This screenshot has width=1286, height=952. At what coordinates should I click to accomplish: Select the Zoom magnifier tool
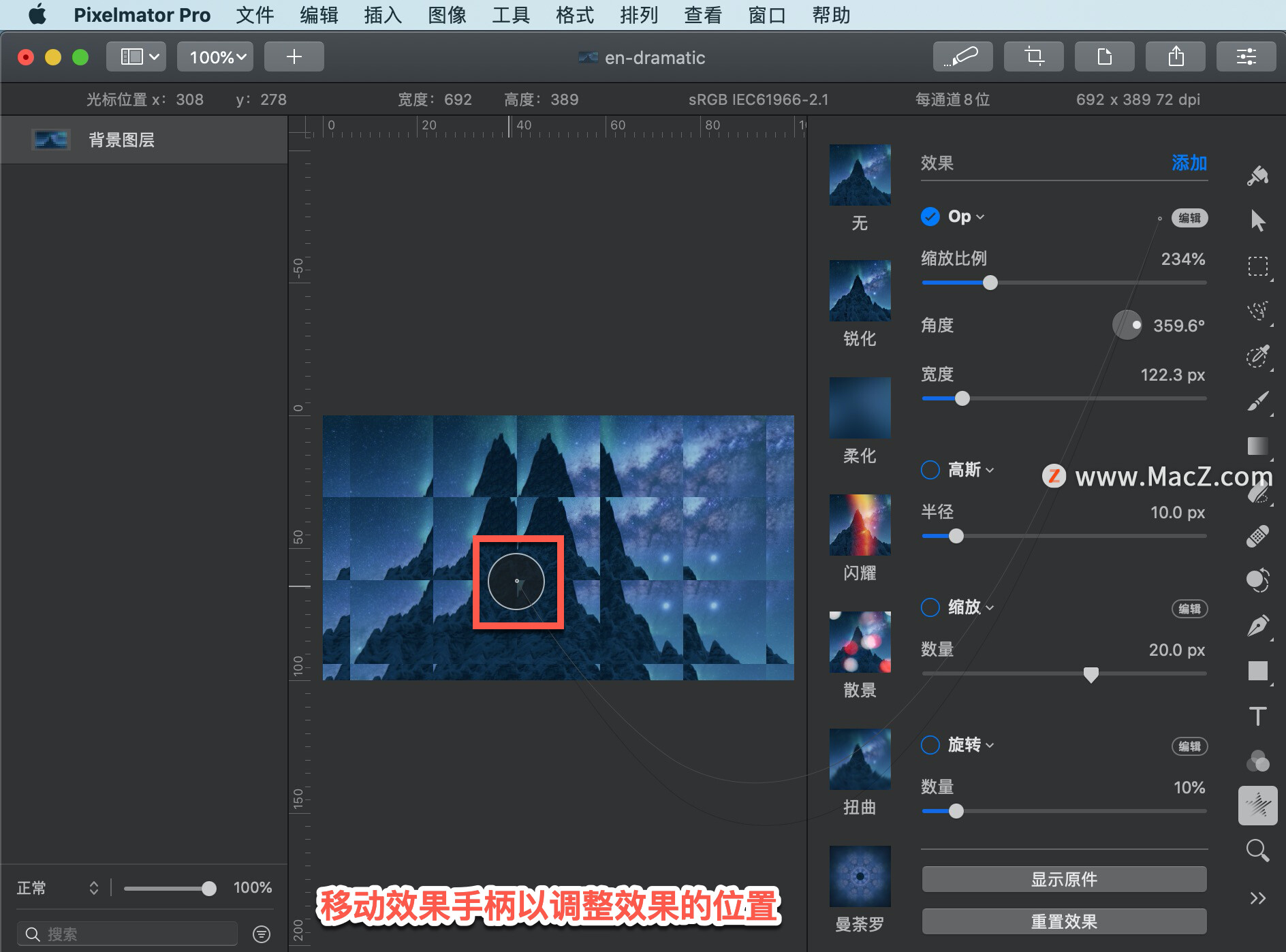point(1257,851)
